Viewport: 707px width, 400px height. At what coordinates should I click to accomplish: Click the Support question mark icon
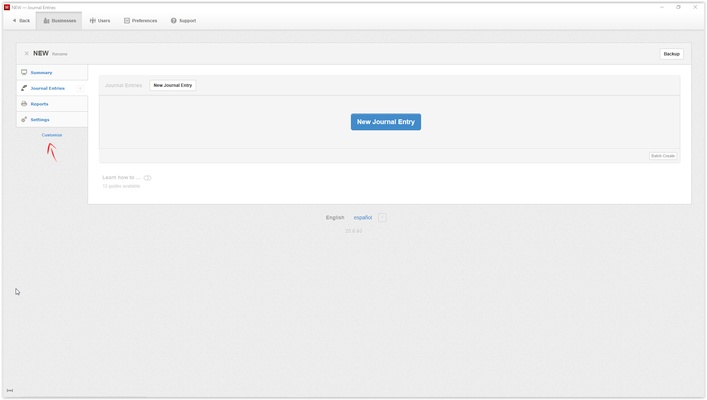[x=174, y=21]
